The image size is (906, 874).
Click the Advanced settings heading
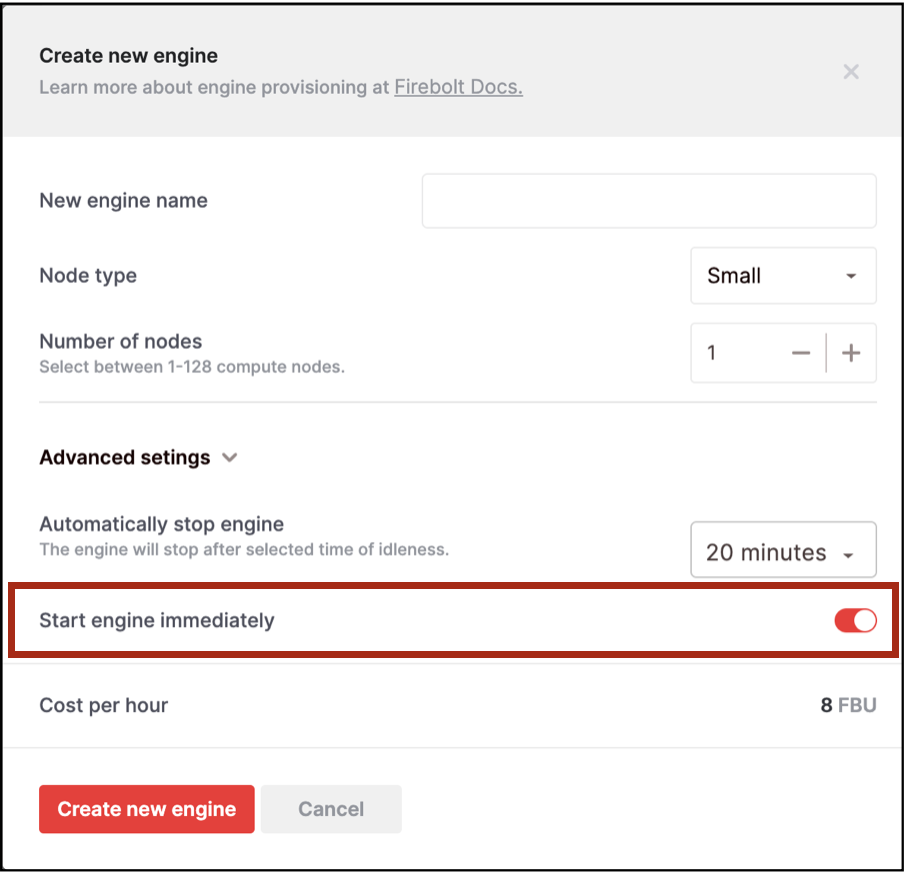tap(125, 458)
